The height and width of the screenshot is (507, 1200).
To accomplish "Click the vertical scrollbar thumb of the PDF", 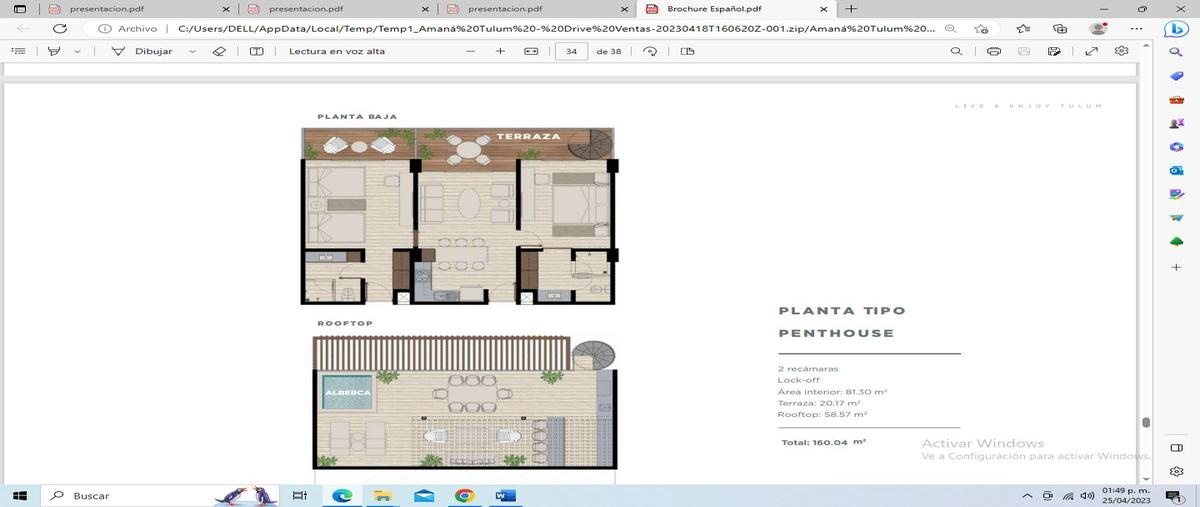I will [1146, 423].
